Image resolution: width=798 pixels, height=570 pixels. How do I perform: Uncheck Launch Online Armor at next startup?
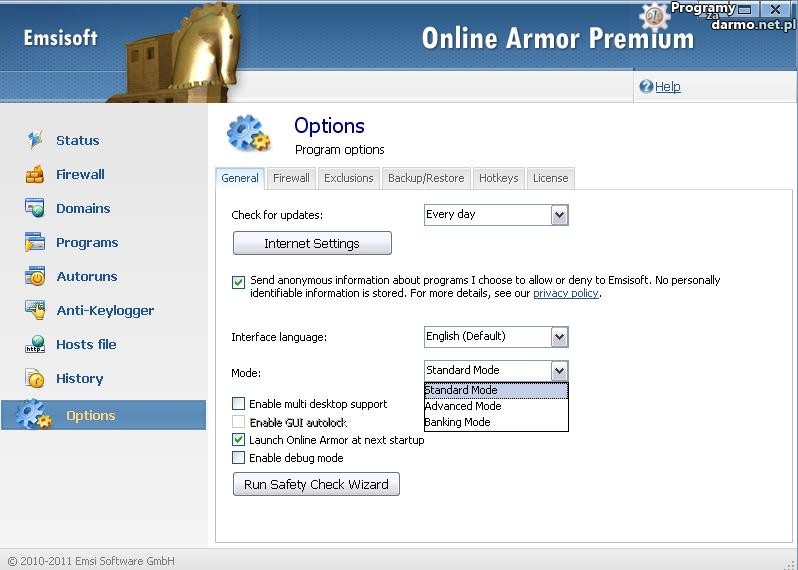pos(238,440)
